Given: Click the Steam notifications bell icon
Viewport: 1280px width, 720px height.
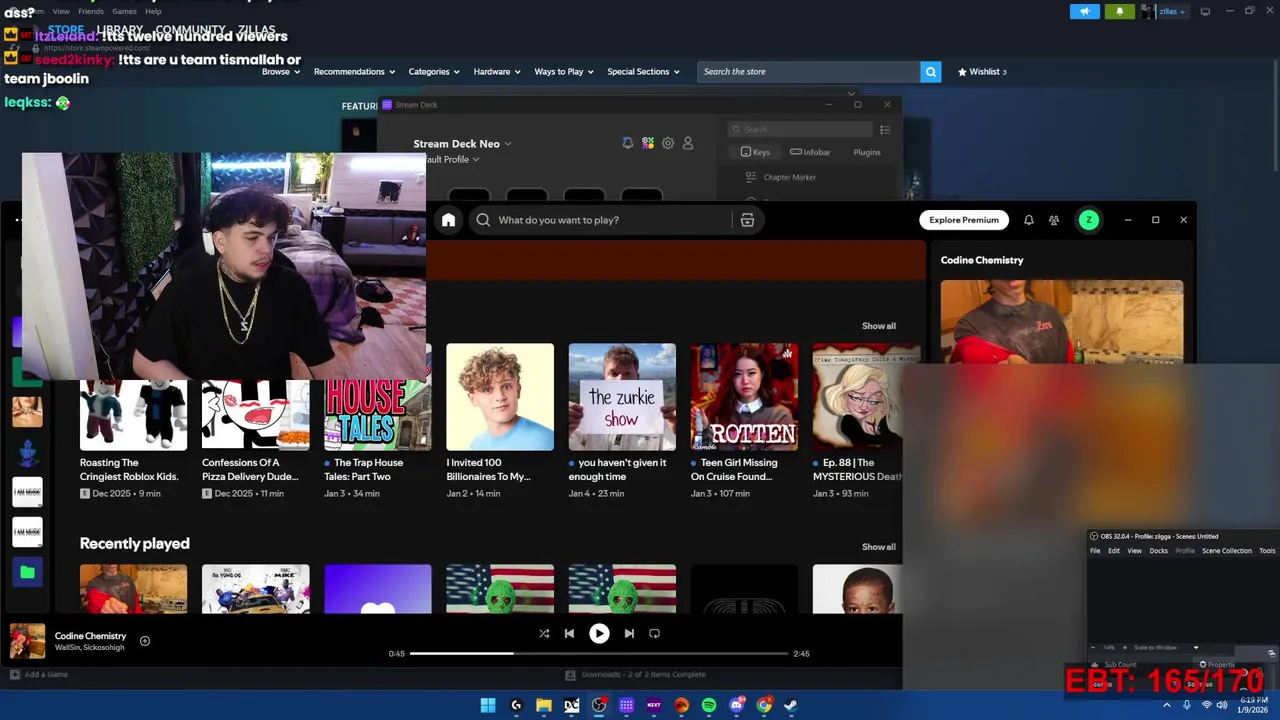Looking at the screenshot, I should pyautogui.click(x=1119, y=11).
